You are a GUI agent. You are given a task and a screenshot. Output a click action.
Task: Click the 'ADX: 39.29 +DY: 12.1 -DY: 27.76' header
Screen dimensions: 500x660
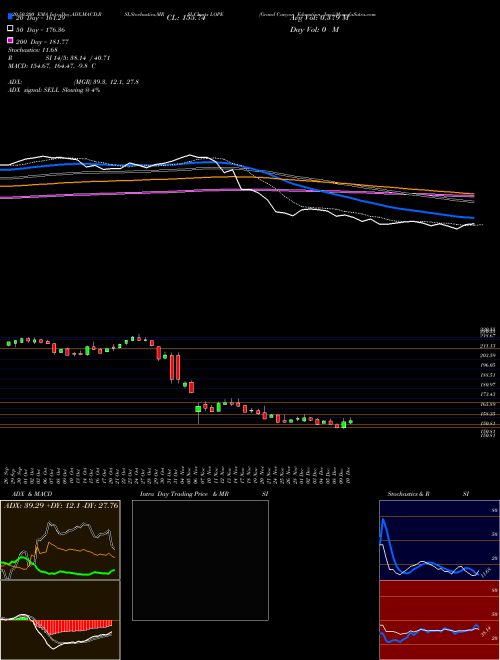coord(61,505)
